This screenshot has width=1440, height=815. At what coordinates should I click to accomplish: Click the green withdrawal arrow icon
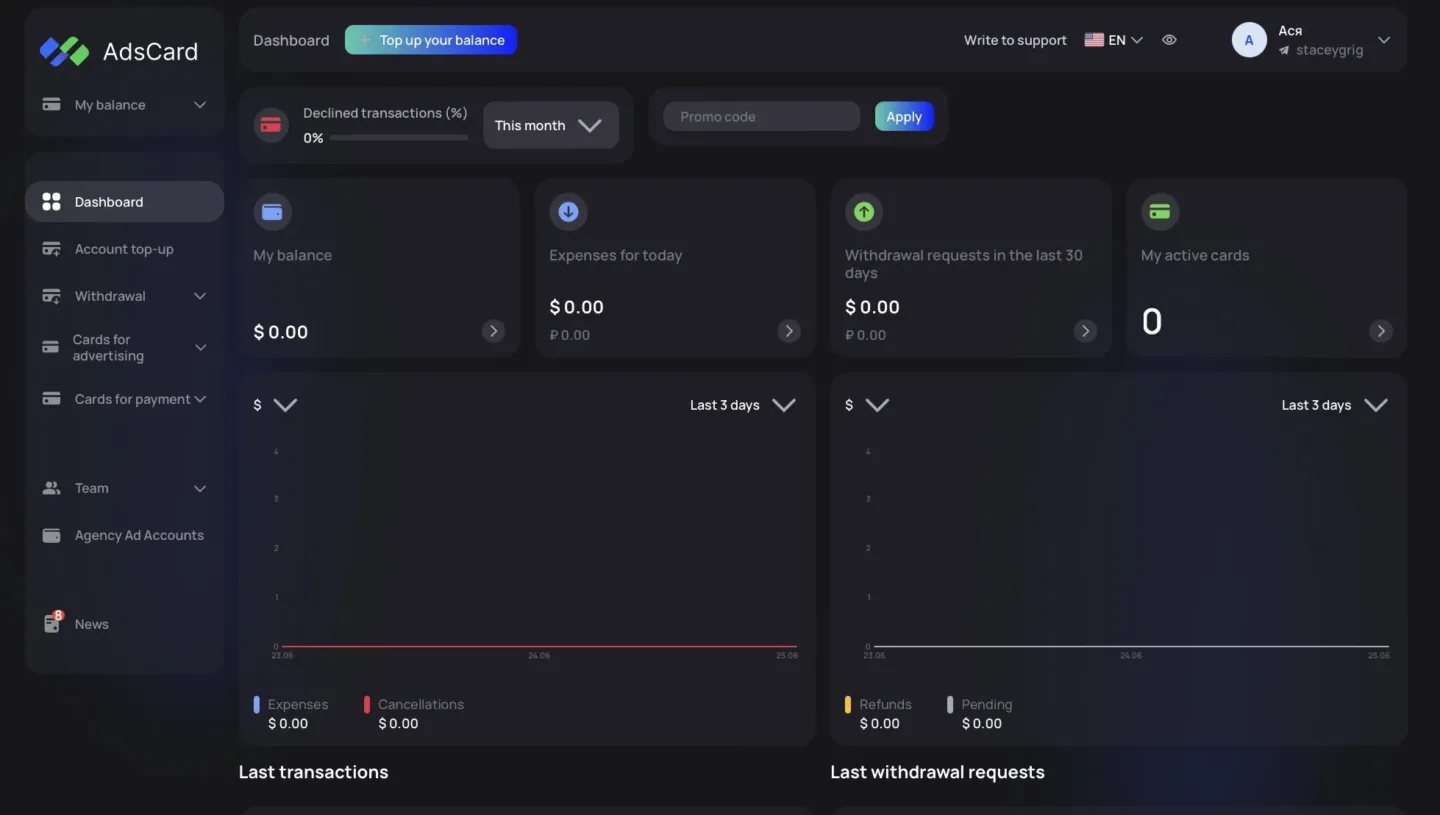[x=864, y=211]
